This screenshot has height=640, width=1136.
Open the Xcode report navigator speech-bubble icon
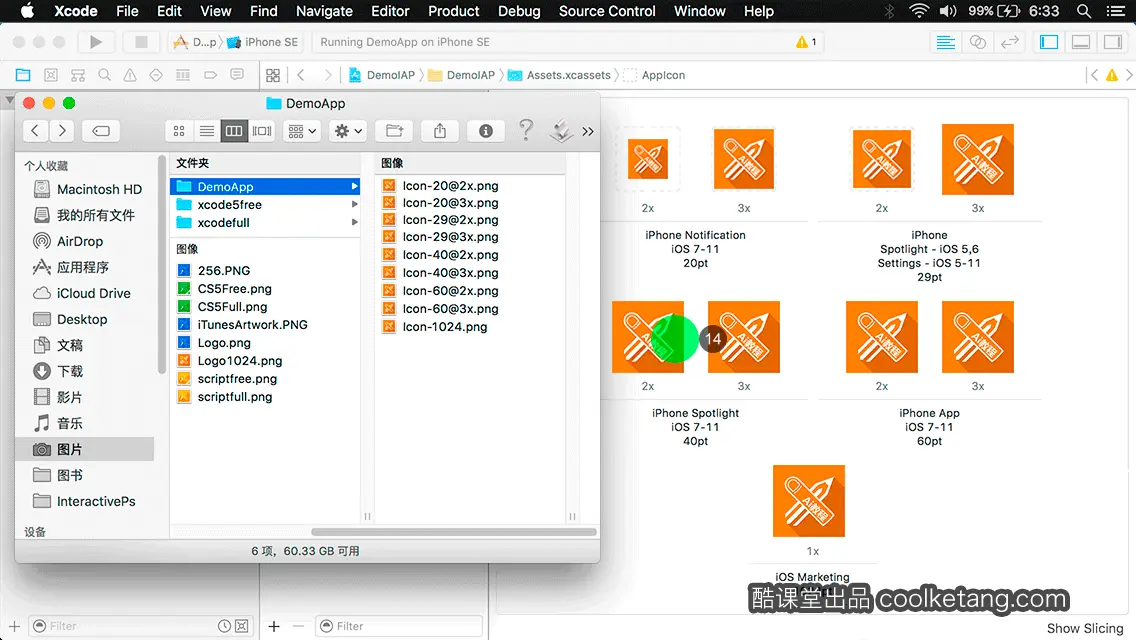click(237, 75)
